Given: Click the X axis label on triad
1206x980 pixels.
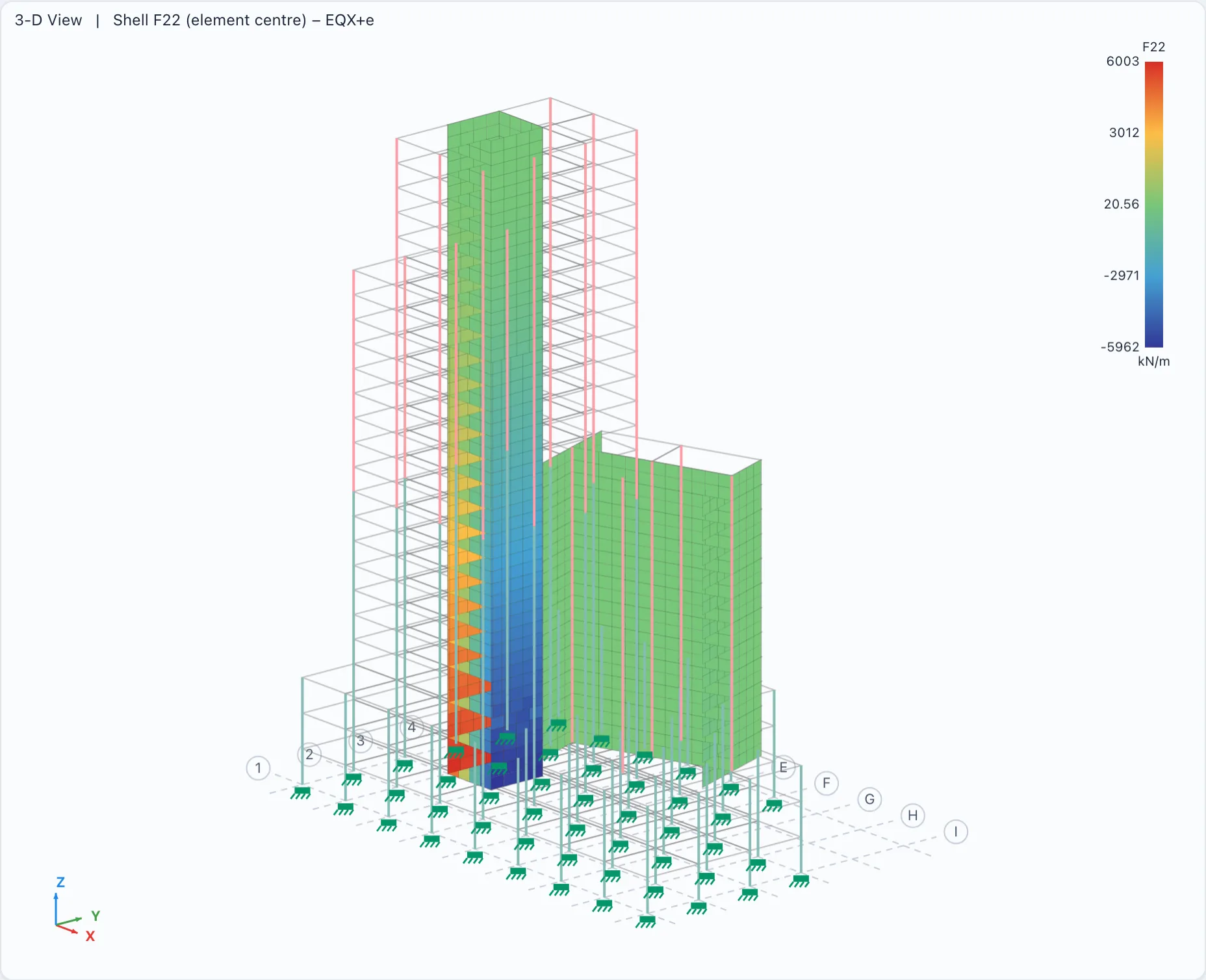Looking at the screenshot, I should point(90,936).
